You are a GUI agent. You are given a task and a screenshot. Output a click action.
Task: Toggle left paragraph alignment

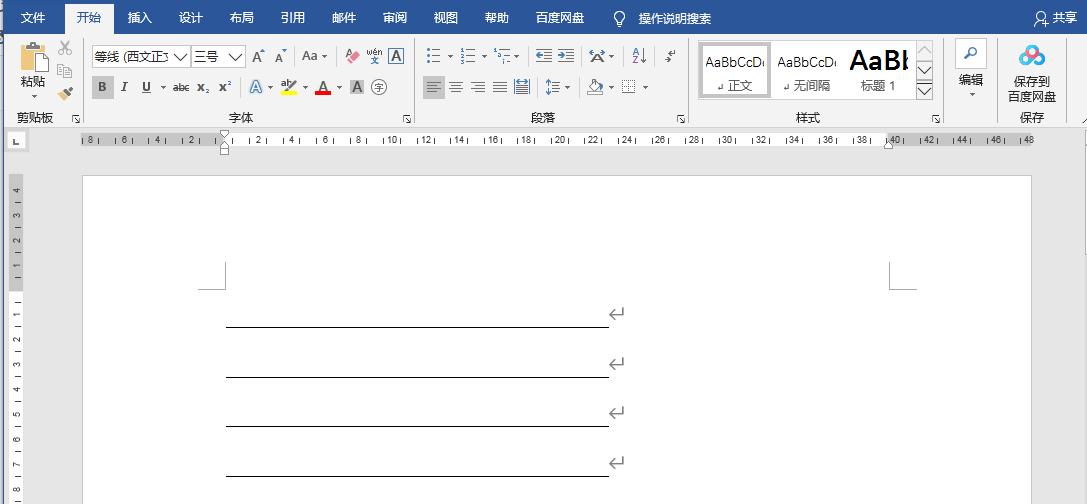pyautogui.click(x=434, y=87)
